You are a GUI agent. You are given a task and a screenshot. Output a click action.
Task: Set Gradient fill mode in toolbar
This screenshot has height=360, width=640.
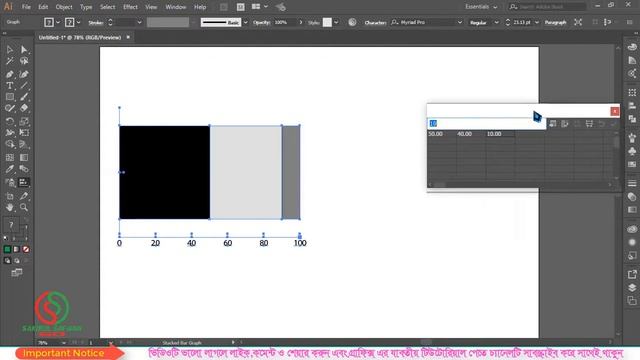point(16,249)
